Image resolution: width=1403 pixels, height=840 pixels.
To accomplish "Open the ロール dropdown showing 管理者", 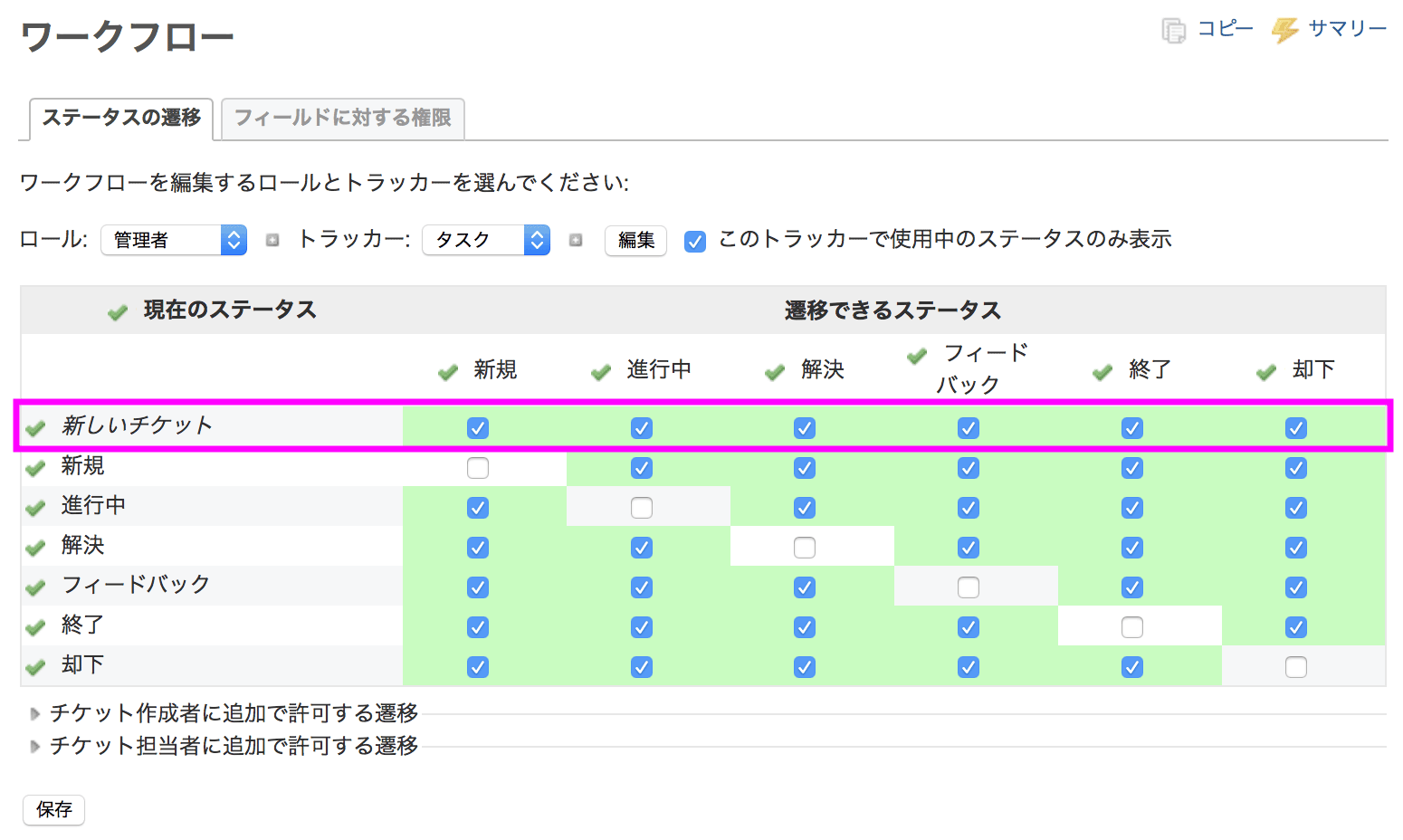I will pos(174,240).
